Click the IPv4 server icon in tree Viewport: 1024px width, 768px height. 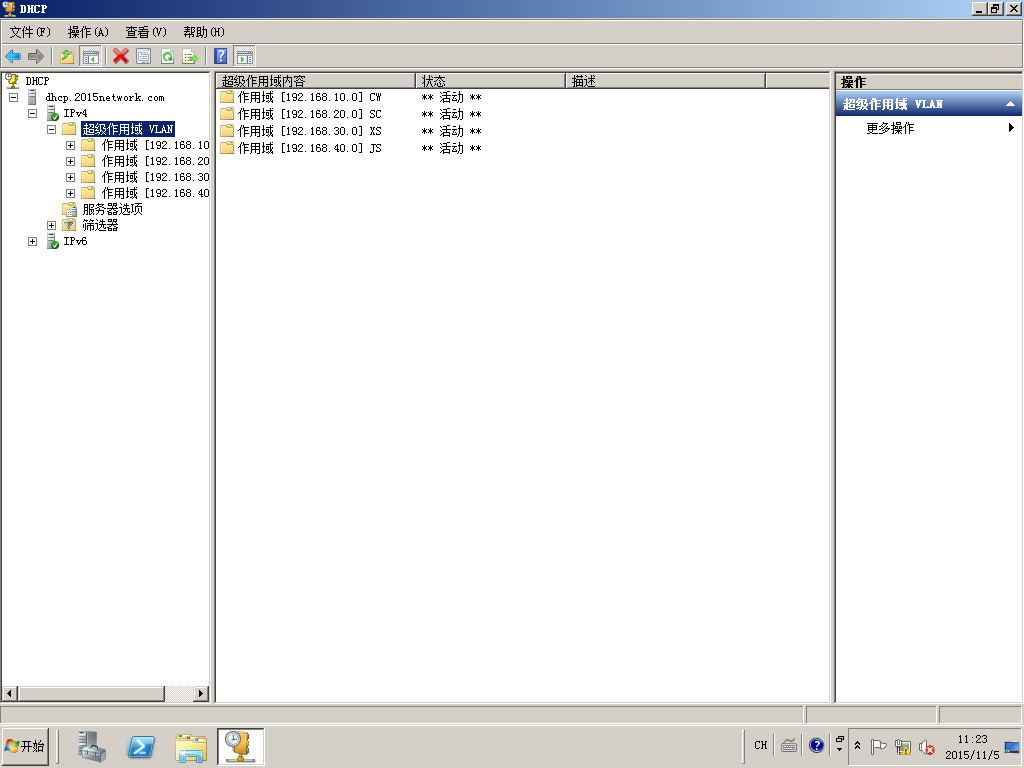tap(53, 114)
